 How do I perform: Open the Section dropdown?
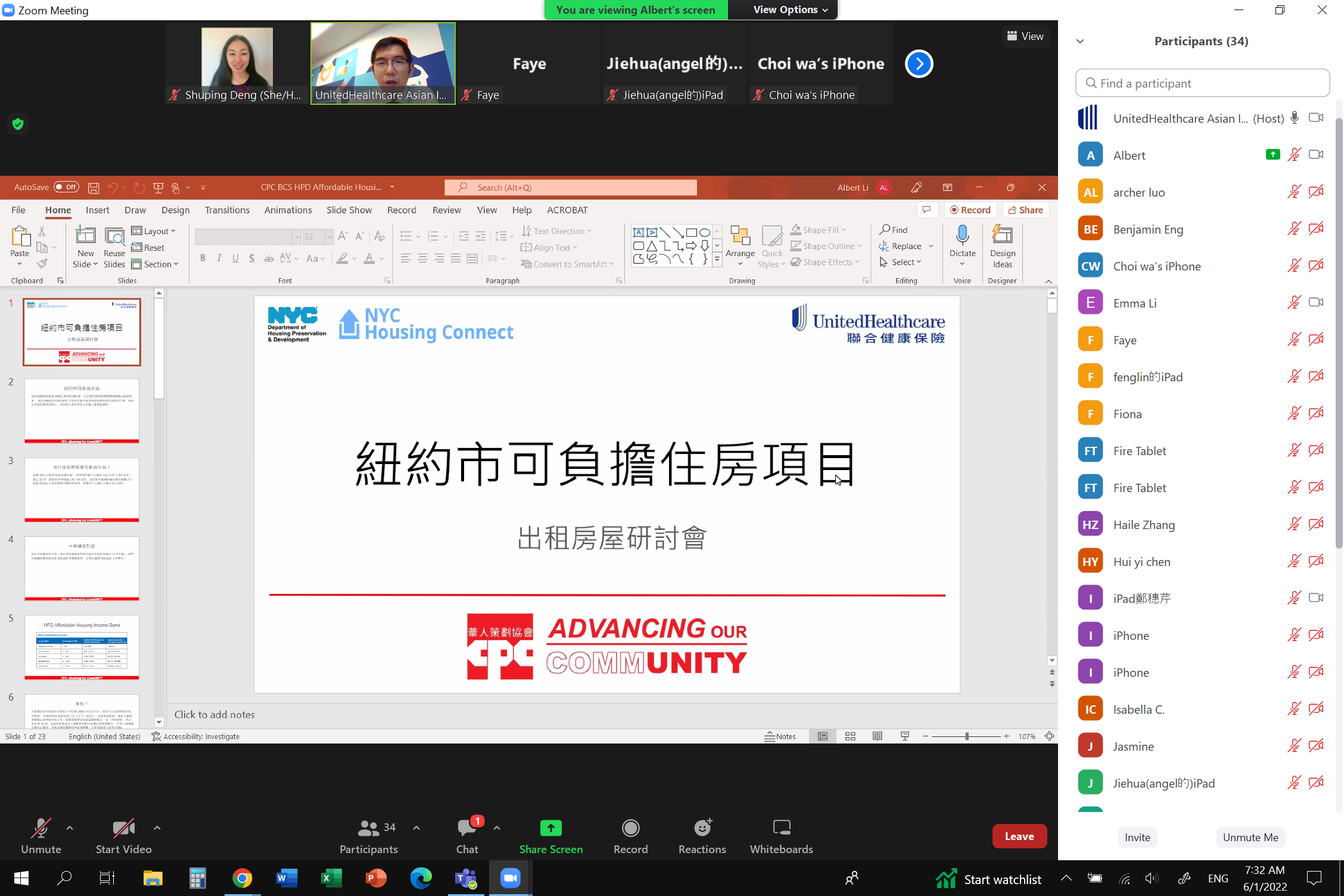[x=155, y=264]
